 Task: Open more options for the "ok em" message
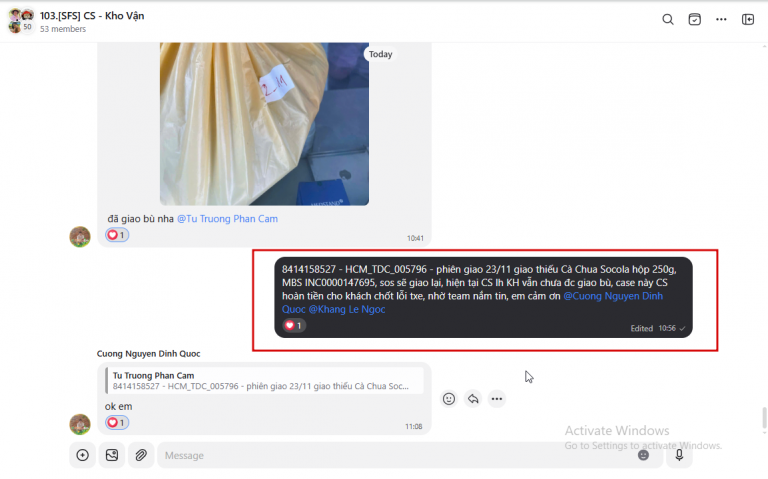[497, 399]
